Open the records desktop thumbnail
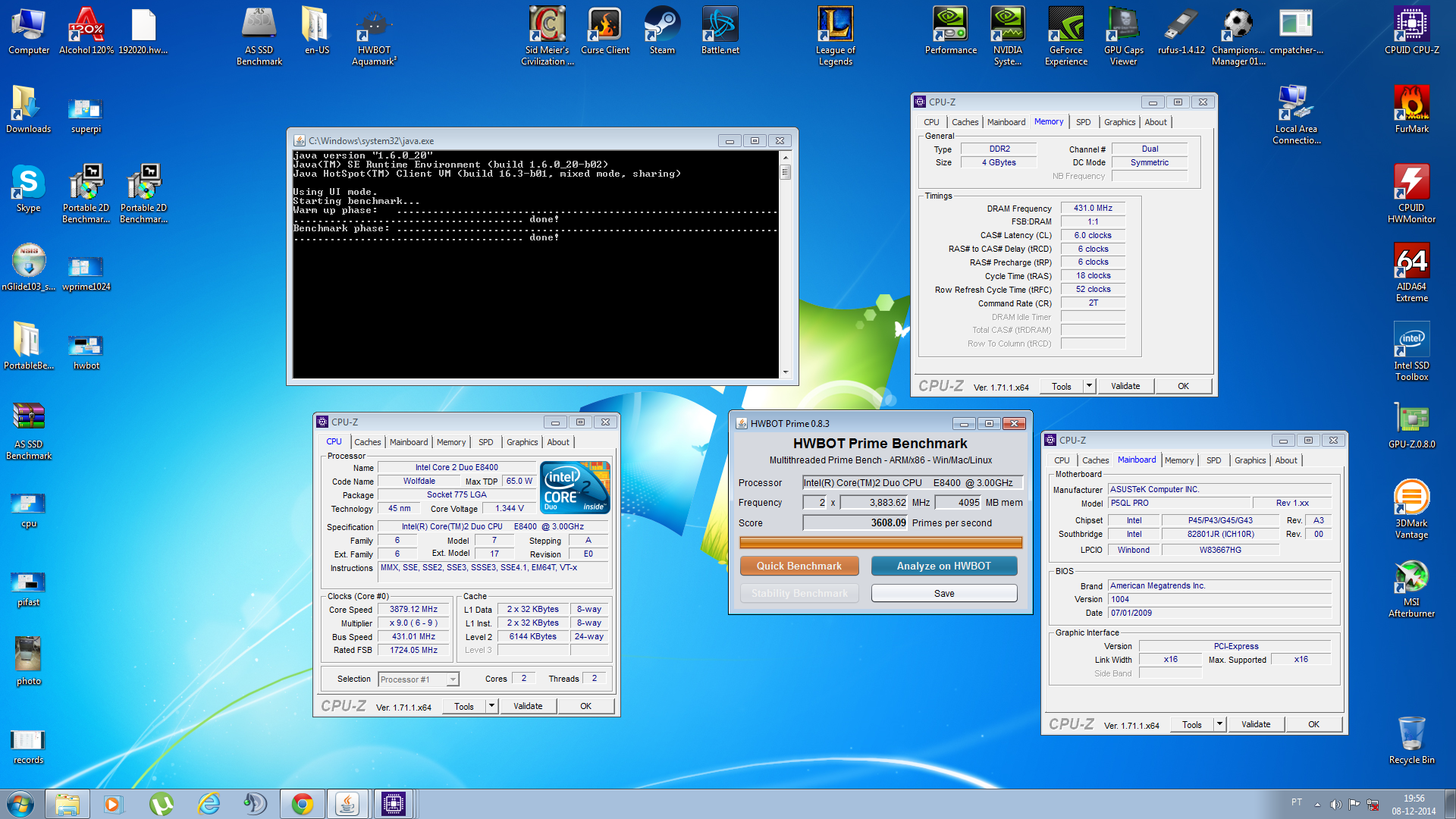Image resolution: width=1456 pixels, height=819 pixels. pos(28,746)
